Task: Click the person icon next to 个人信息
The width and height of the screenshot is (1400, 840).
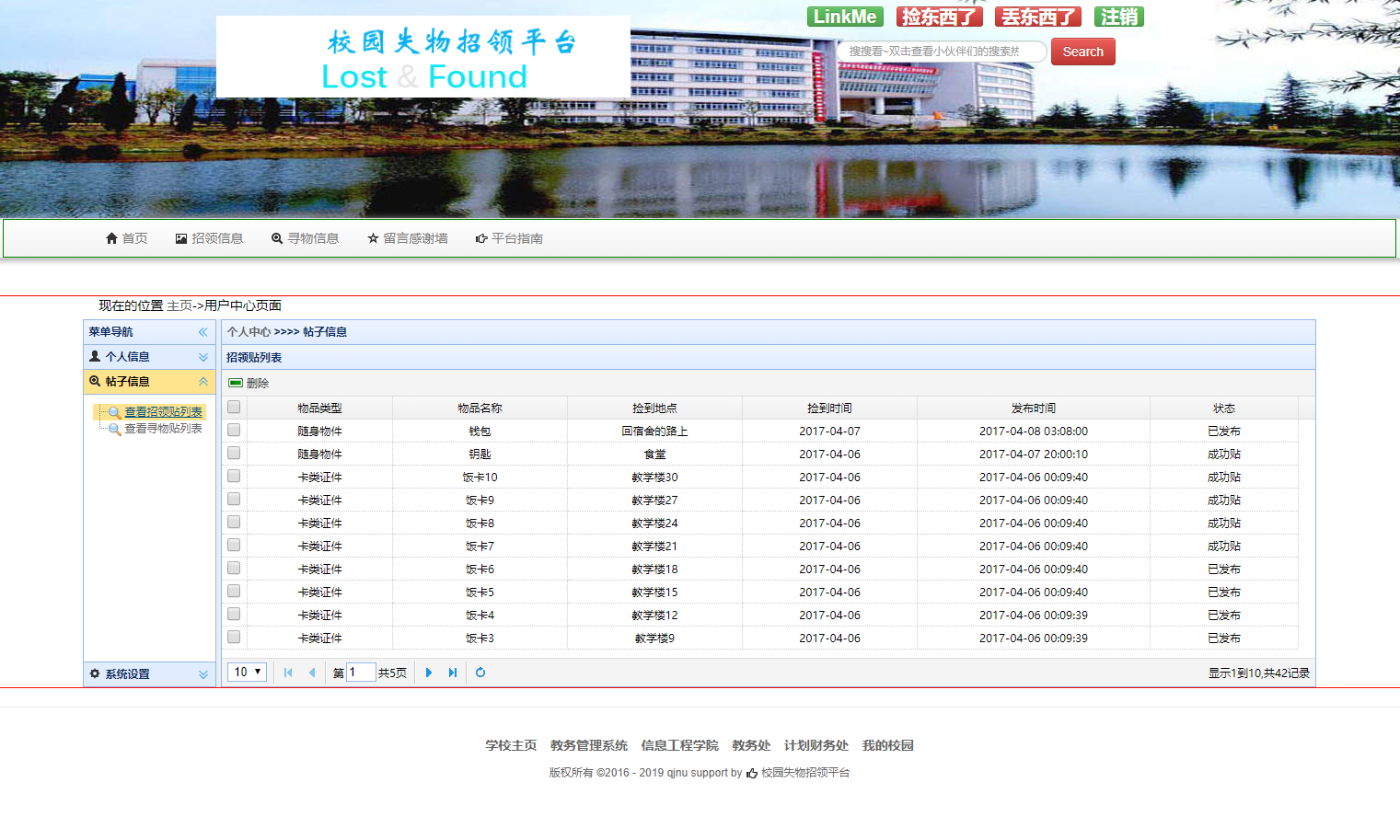Action: click(94, 356)
